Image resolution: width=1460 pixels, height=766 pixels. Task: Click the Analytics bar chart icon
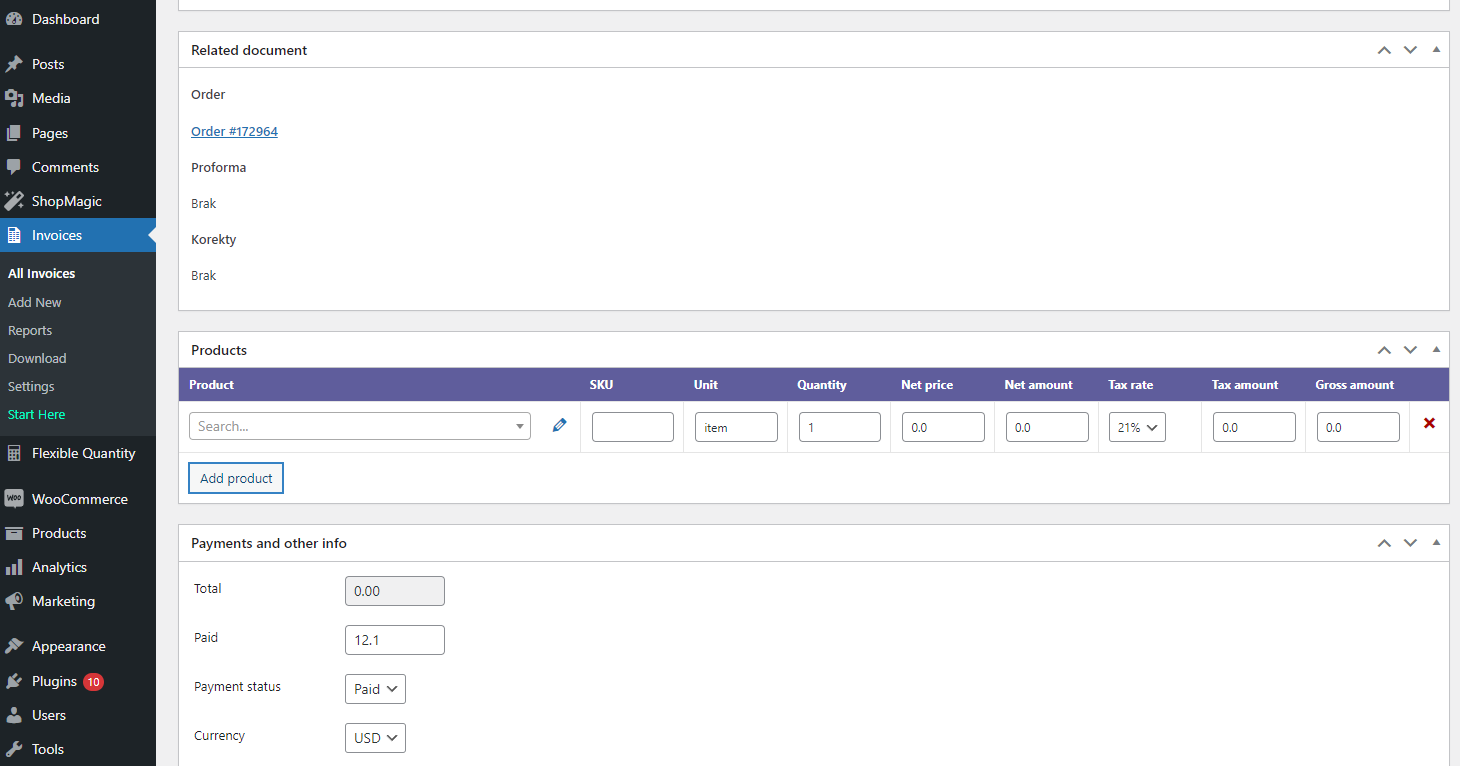pyautogui.click(x=14, y=567)
